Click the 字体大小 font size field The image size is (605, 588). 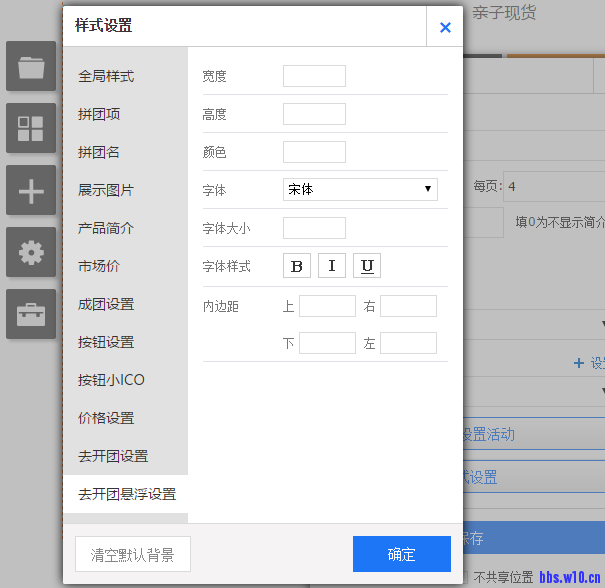(x=314, y=228)
